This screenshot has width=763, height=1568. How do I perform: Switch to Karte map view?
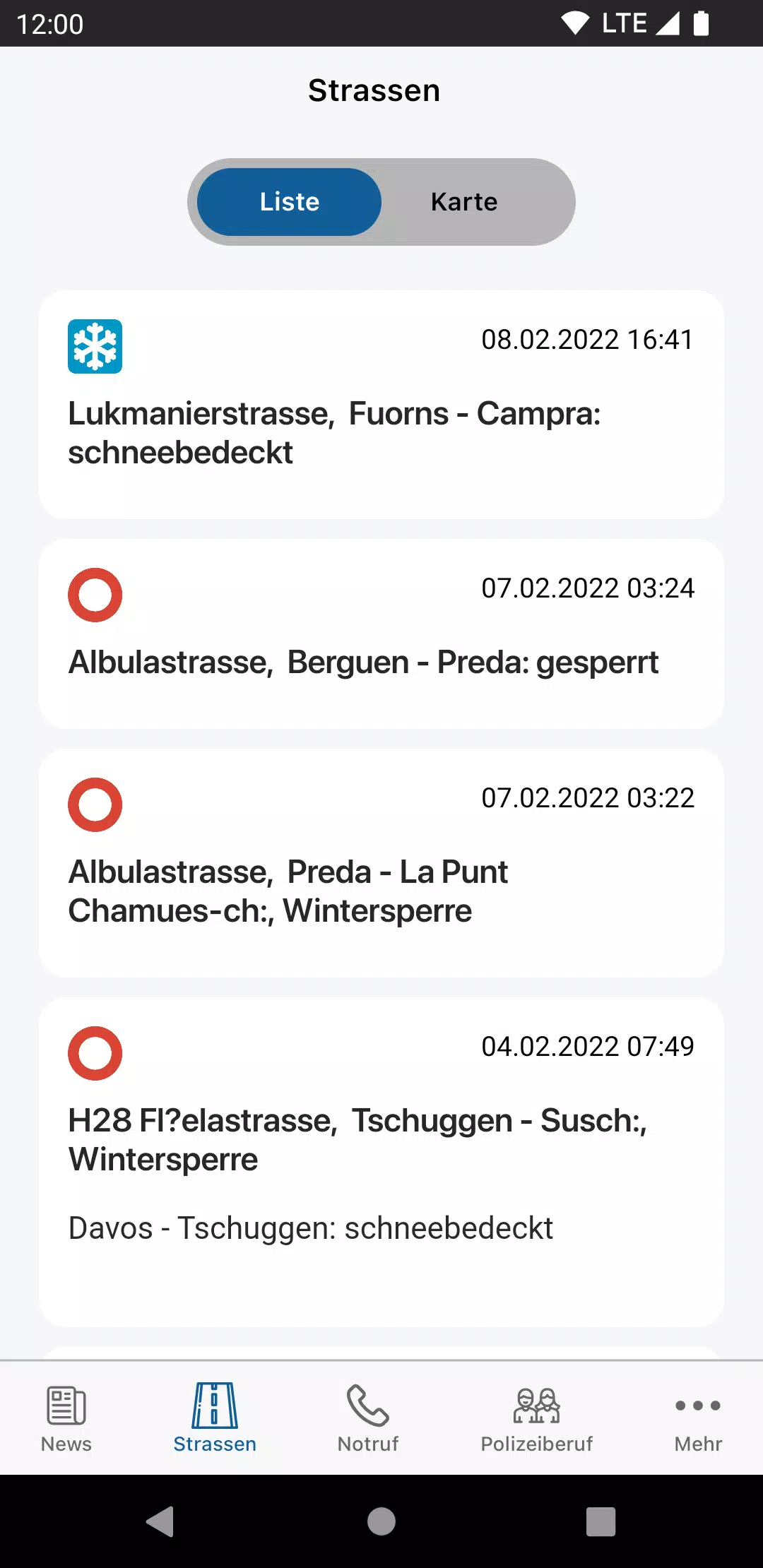(x=464, y=202)
